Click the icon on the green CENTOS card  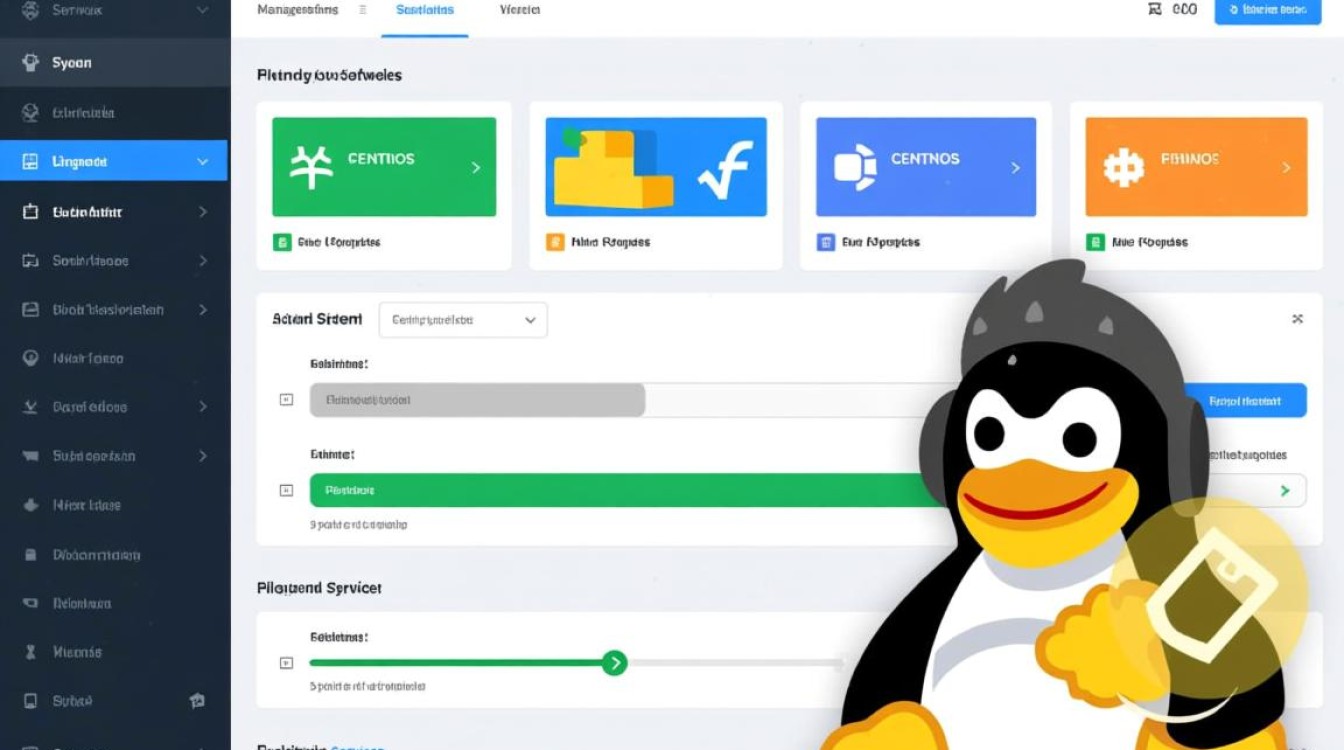[311, 167]
